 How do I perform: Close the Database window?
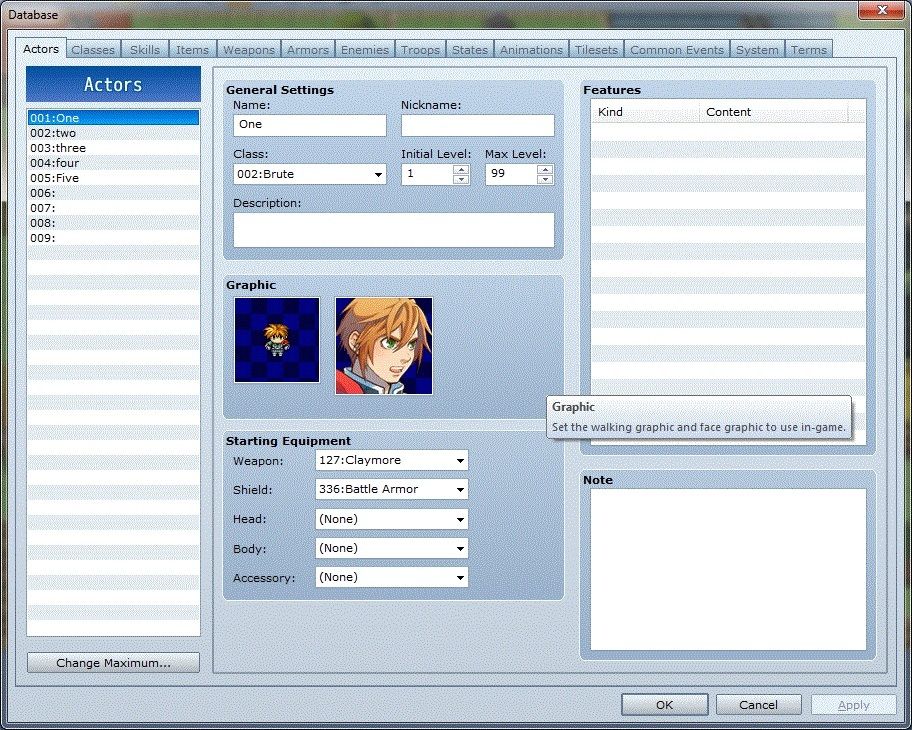point(881,10)
